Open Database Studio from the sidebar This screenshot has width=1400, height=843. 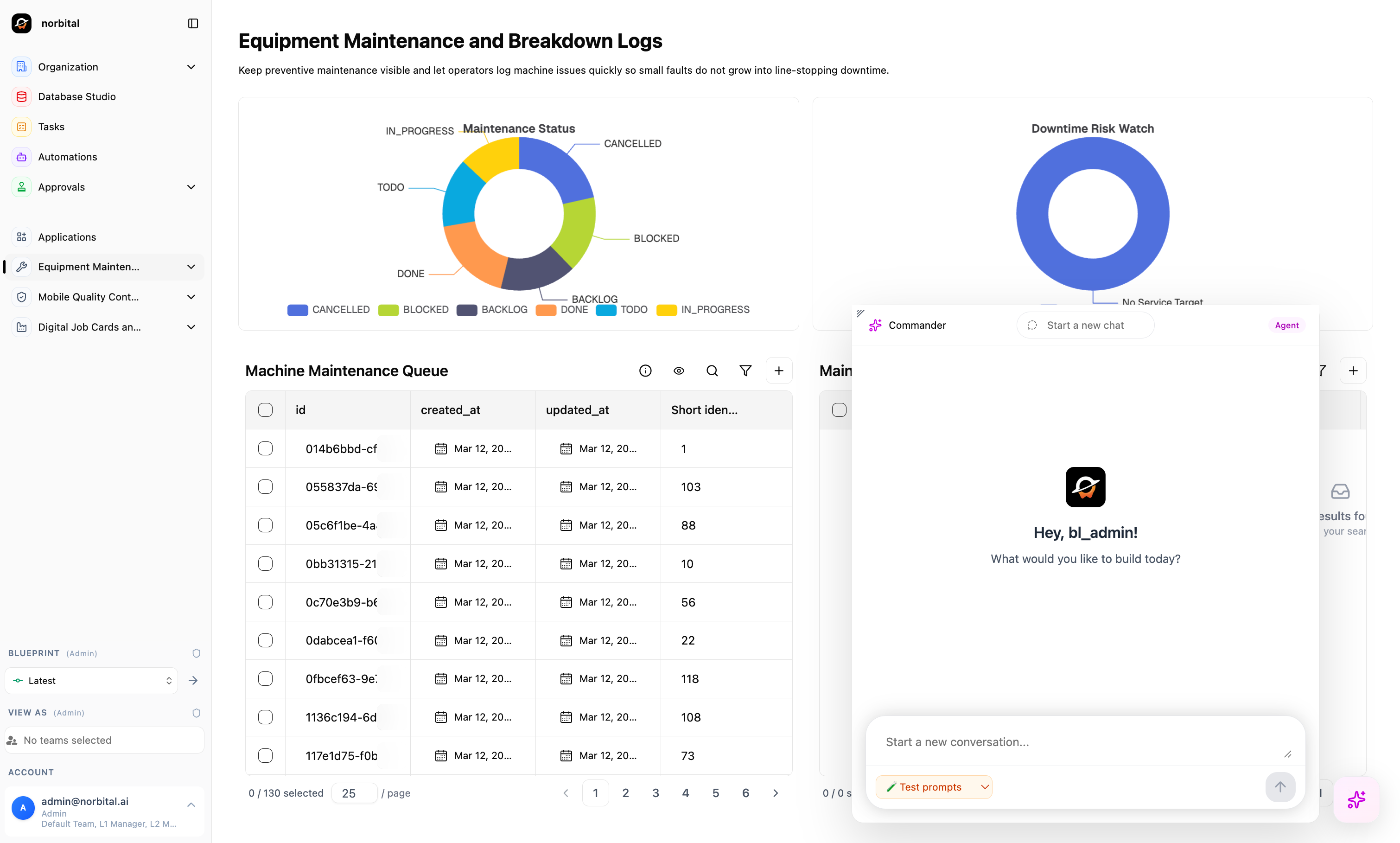[76, 96]
